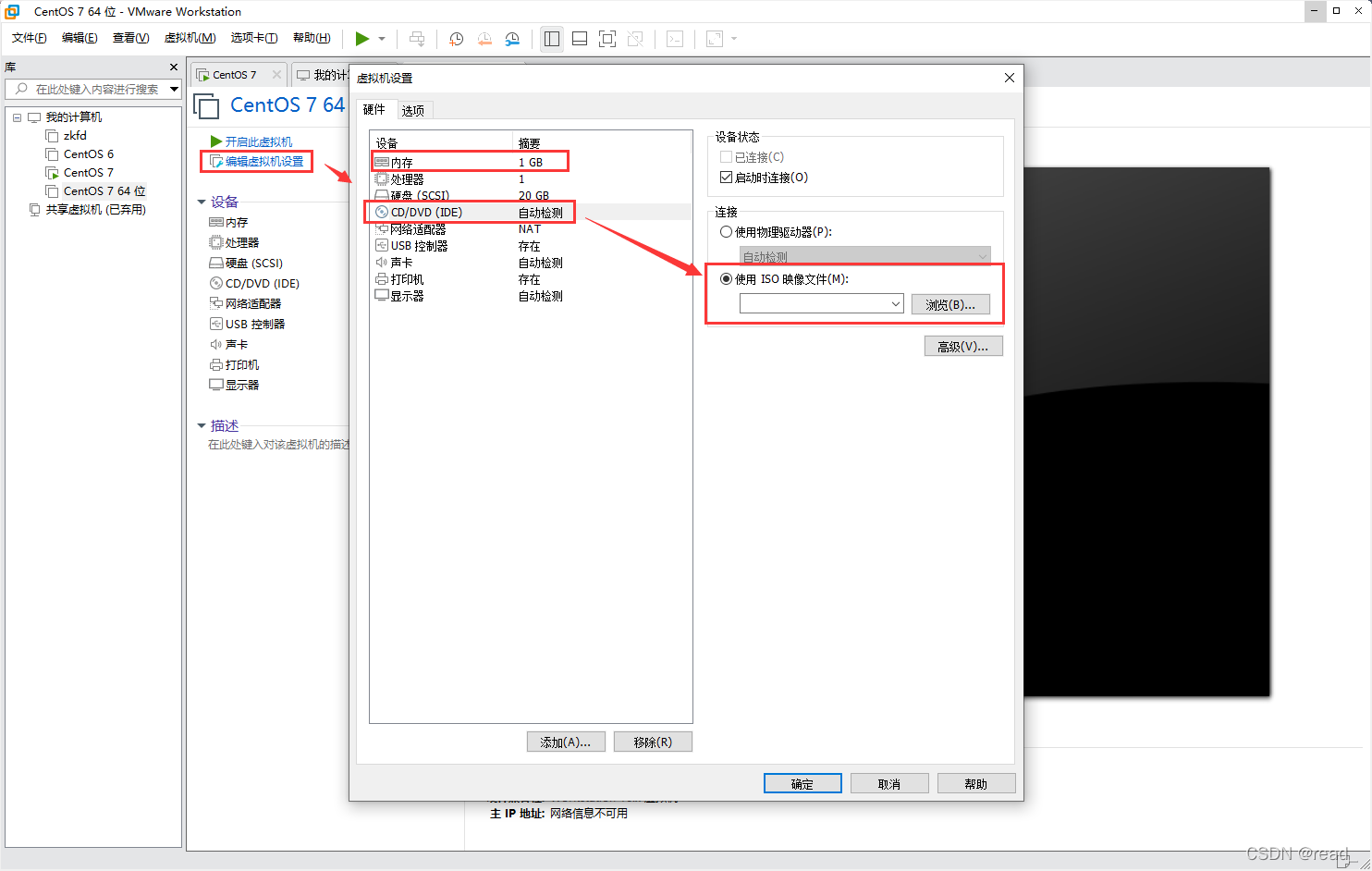Select the 处理器 row in hardware list

click(531, 178)
